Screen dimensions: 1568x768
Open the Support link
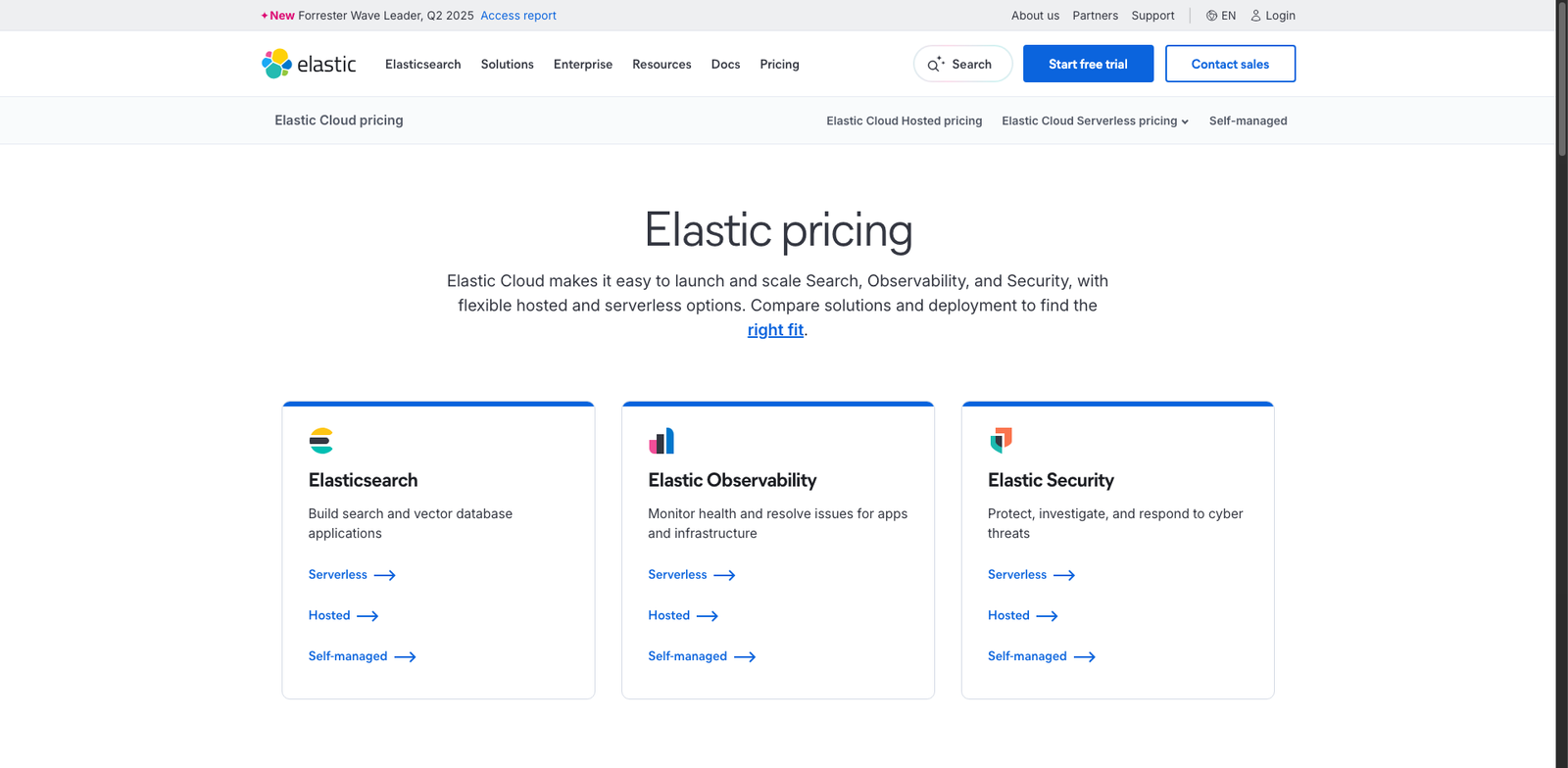click(x=1152, y=16)
